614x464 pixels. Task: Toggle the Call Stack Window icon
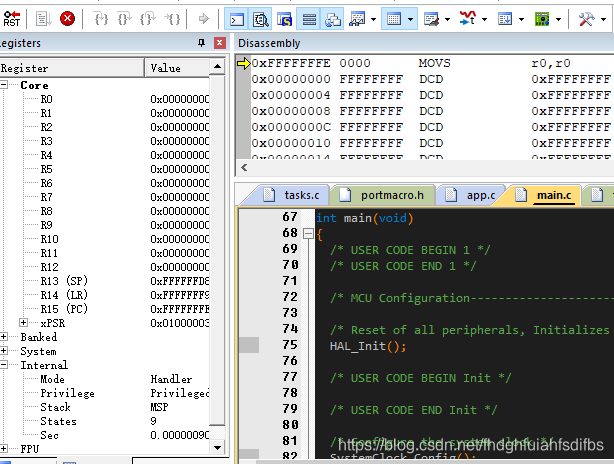tap(332, 19)
